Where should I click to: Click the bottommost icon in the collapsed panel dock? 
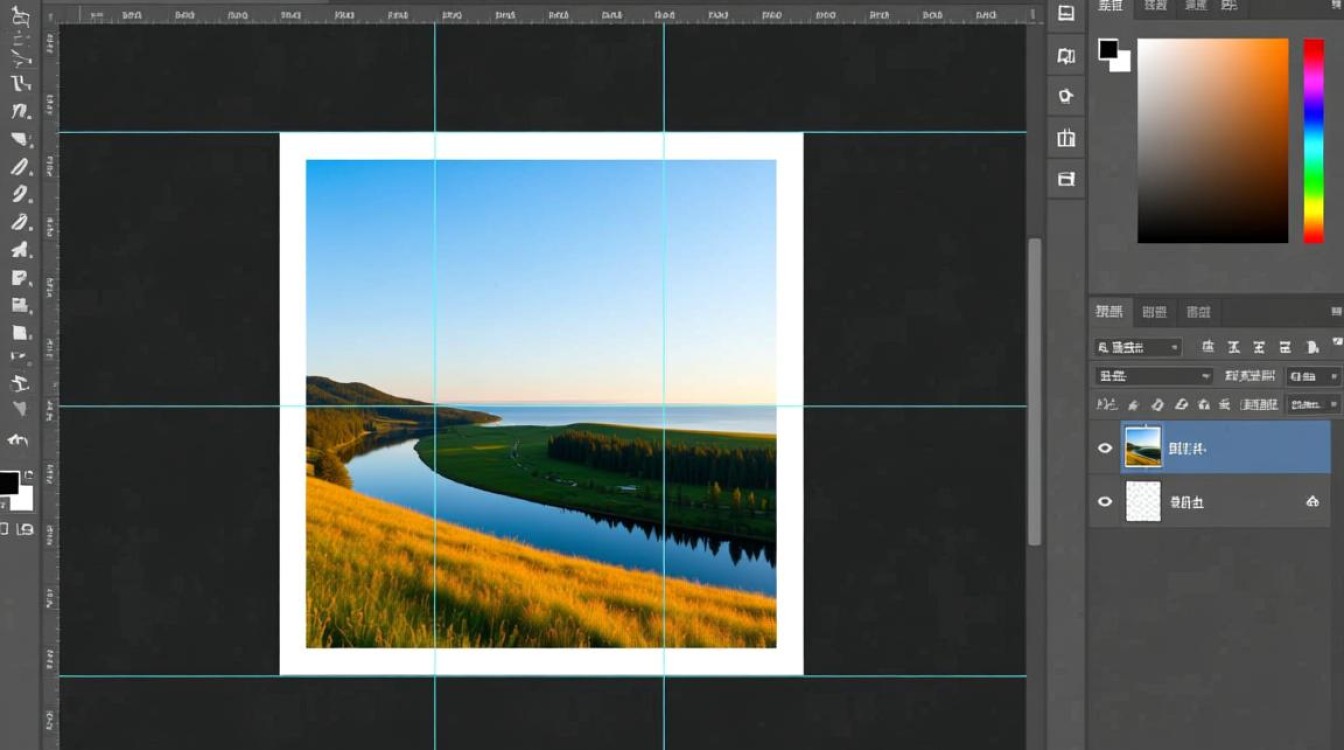[1066, 179]
